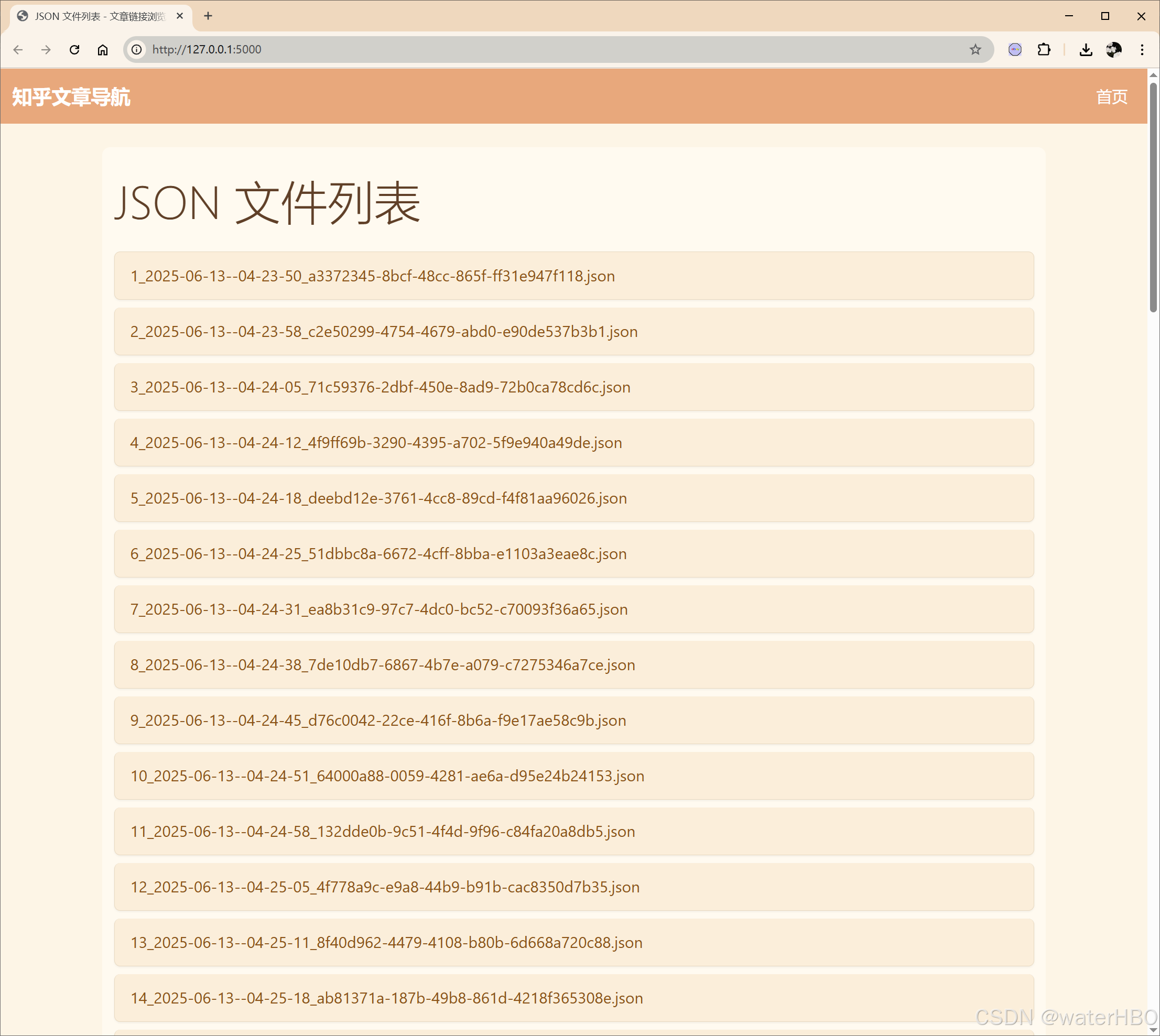
Task: Open the browser downloads icon
Action: [1086, 50]
